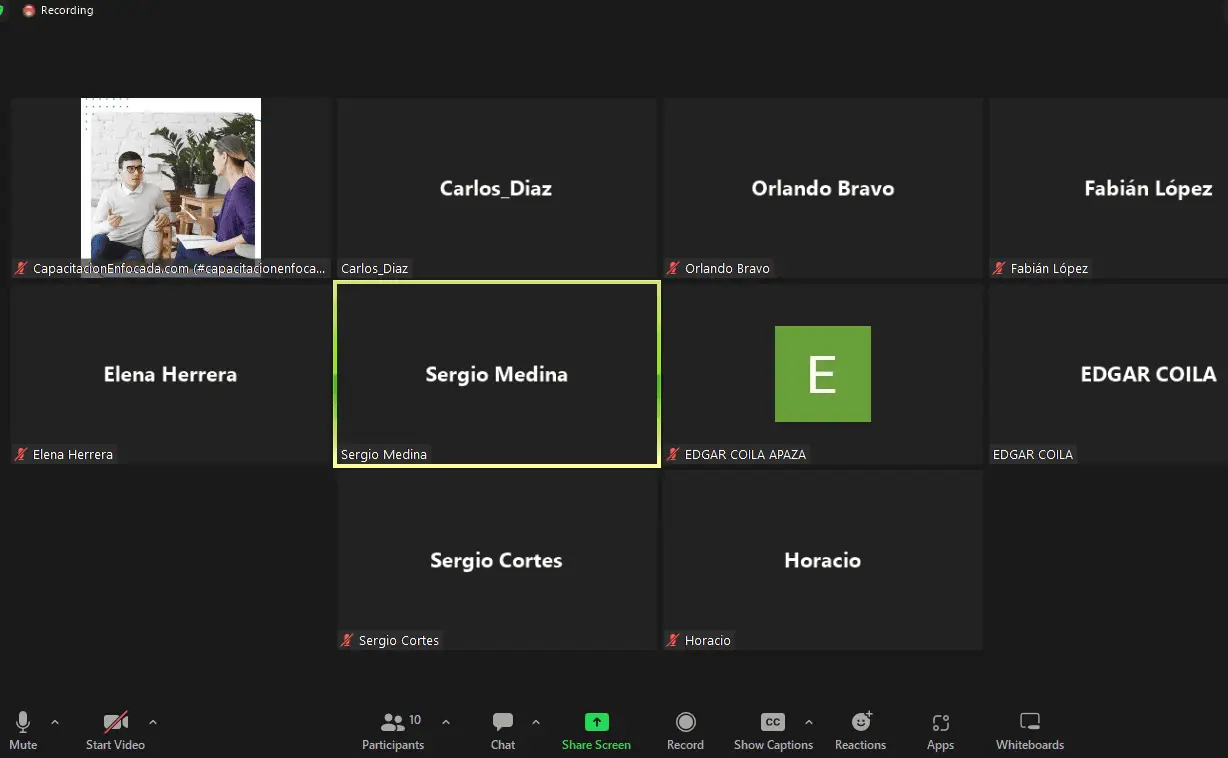This screenshot has width=1228, height=758.
Task: Expand the chevron next to Chat
Action: [536, 721]
